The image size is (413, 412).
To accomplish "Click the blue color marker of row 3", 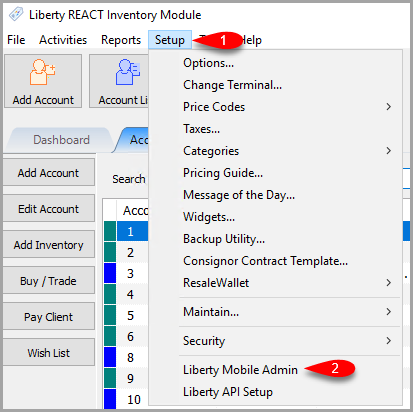I will pos(110,273).
